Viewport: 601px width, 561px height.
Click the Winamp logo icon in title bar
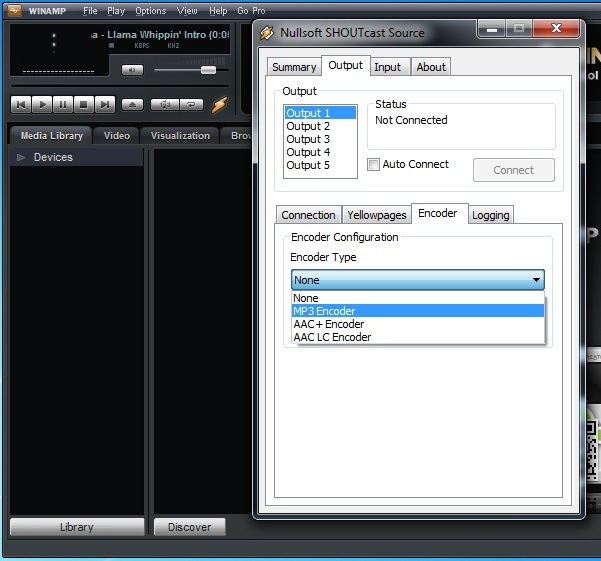14,10
